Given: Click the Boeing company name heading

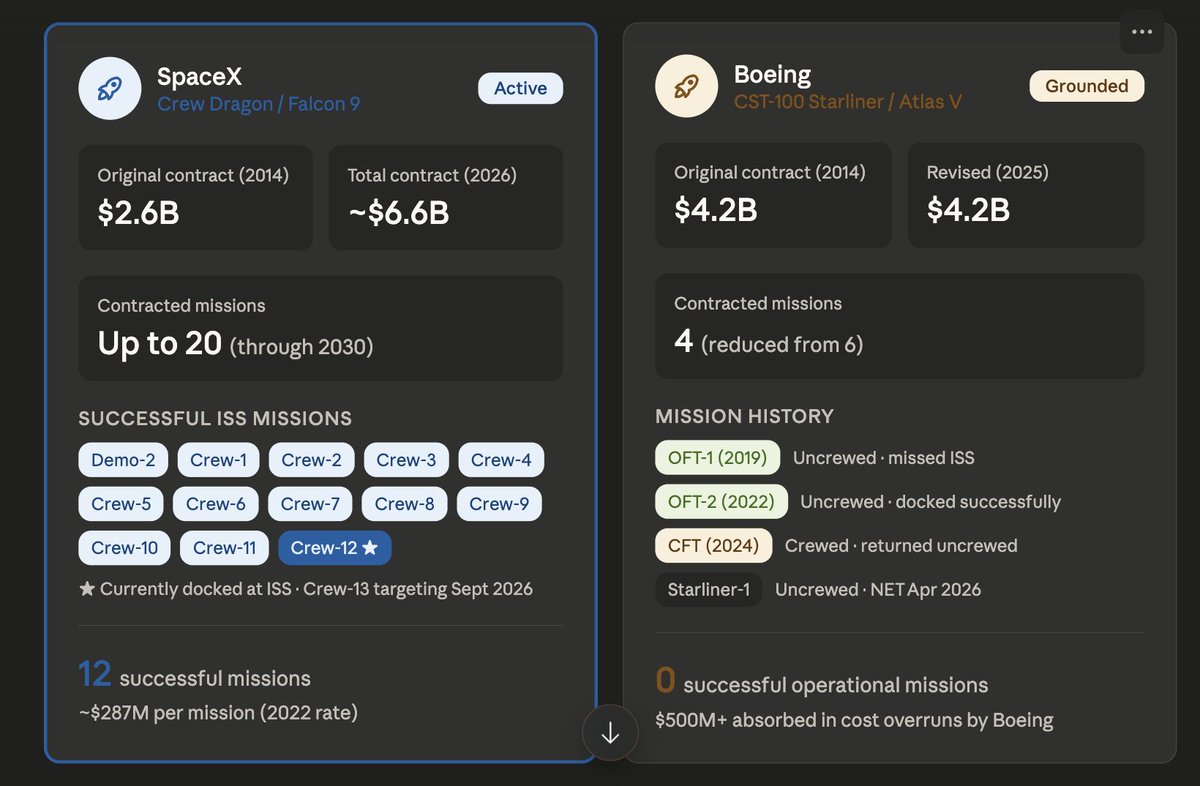Looking at the screenshot, I should point(772,74).
